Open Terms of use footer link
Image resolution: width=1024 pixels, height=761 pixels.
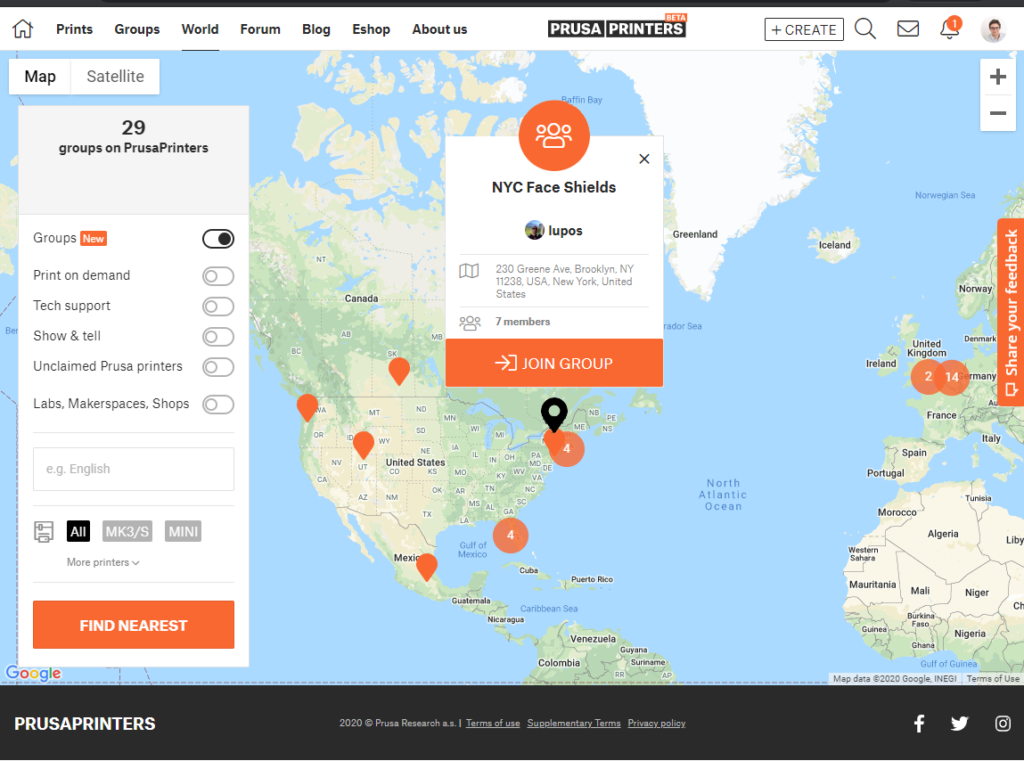tap(493, 723)
